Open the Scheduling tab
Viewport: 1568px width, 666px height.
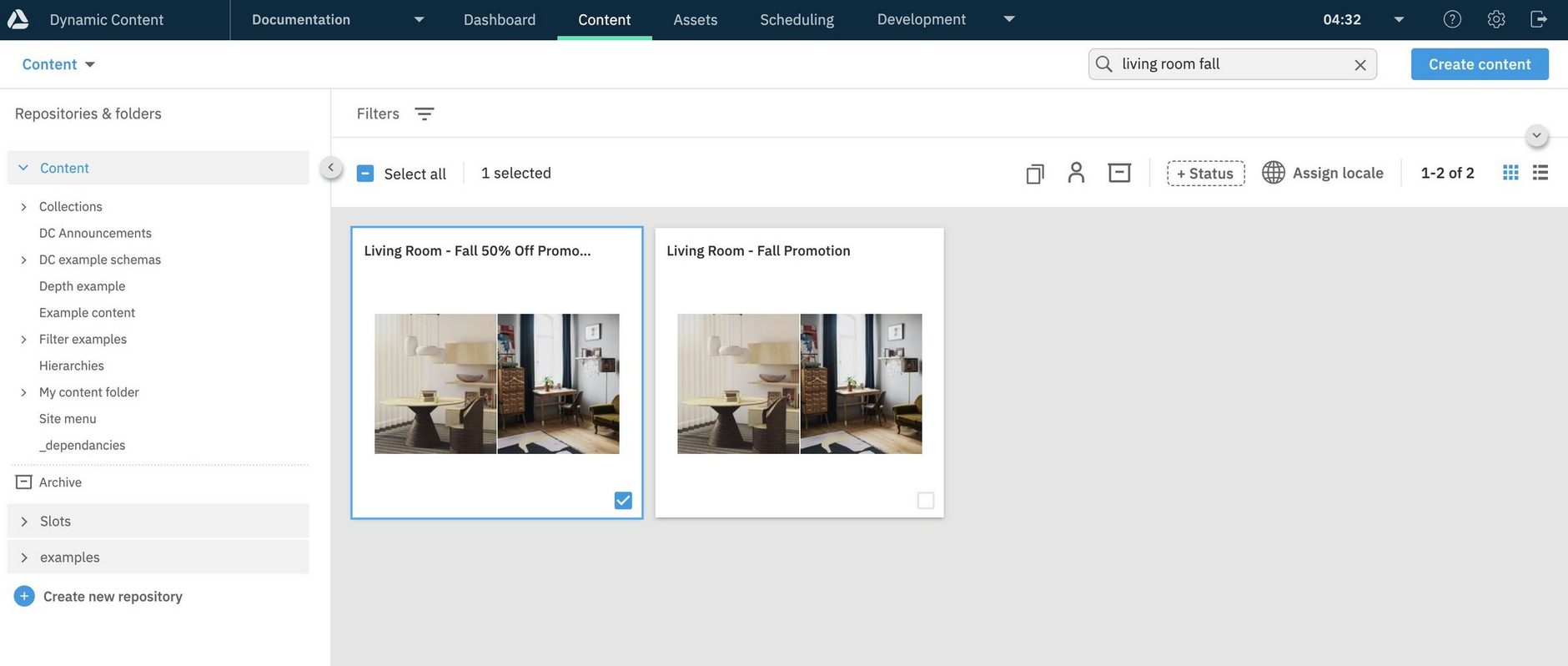click(797, 19)
